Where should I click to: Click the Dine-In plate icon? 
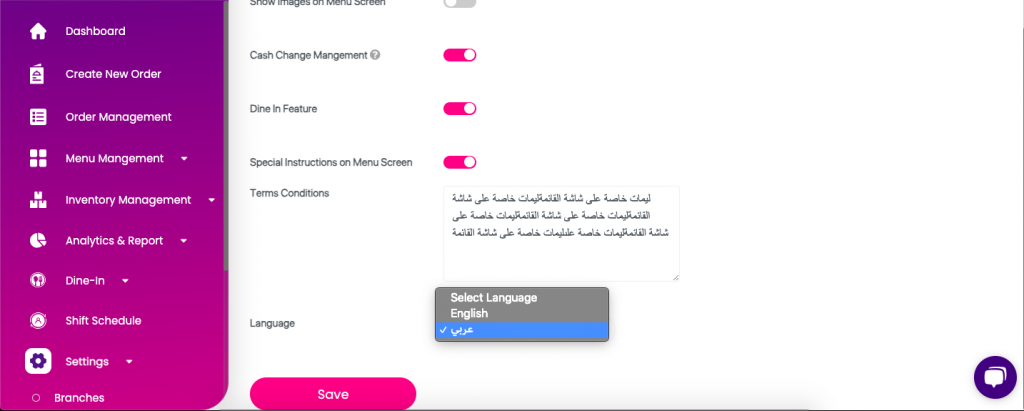[38, 281]
